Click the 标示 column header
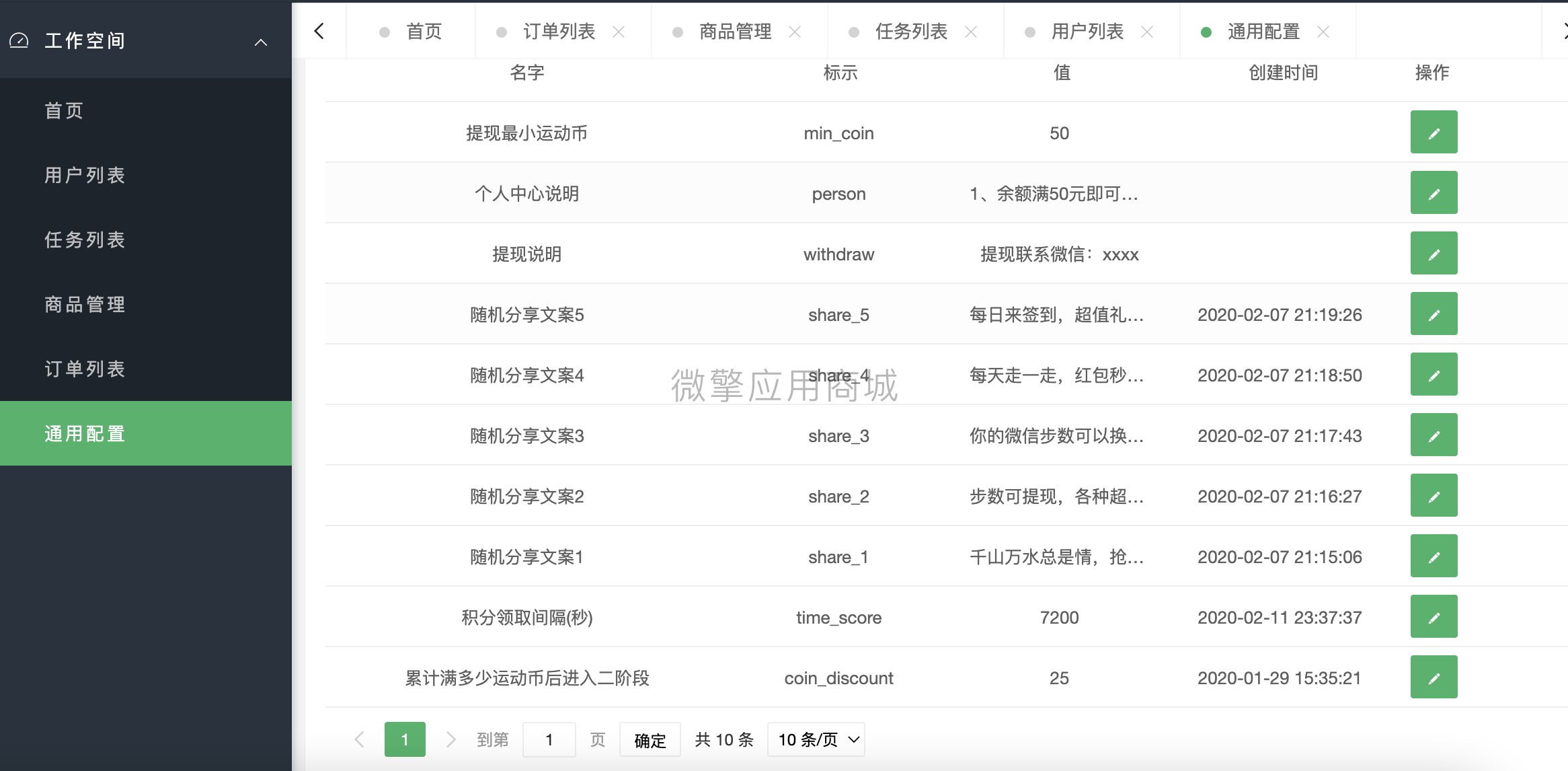This screenshot has height=771, width=1568. point(840,73)
